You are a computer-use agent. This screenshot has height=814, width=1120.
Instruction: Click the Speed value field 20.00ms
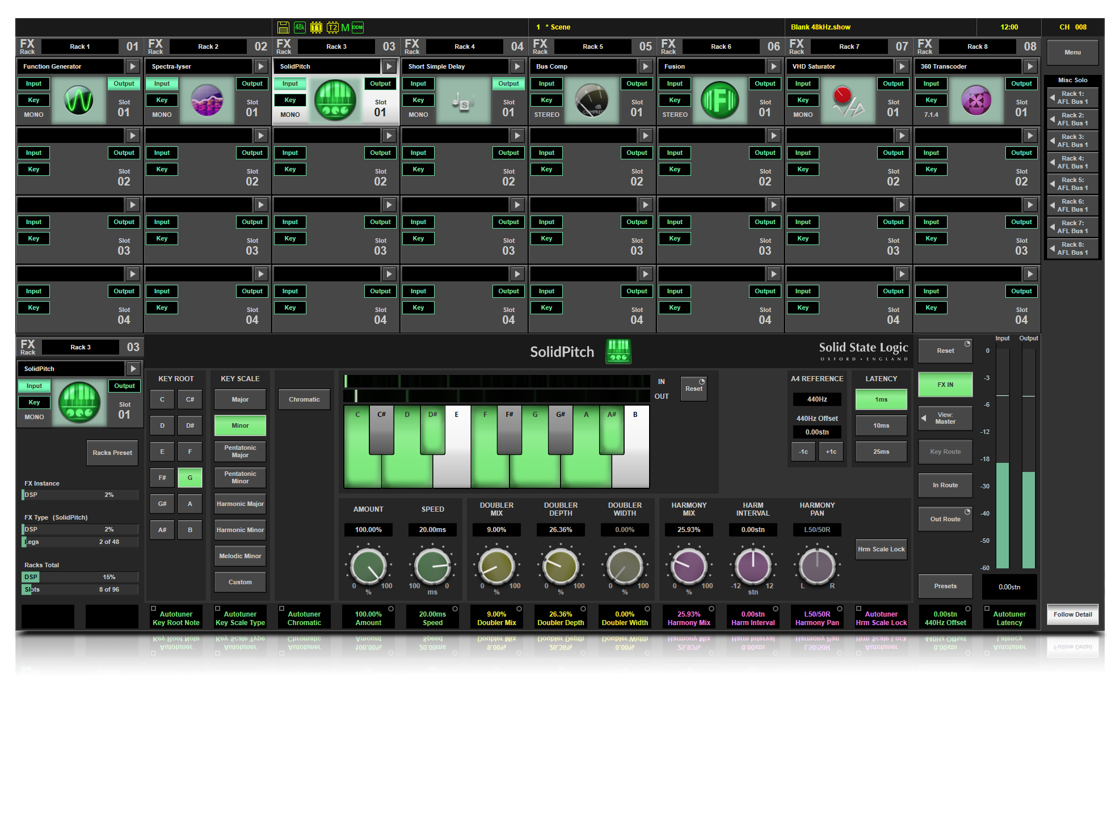pyautogui.click(x=432, y=530)
